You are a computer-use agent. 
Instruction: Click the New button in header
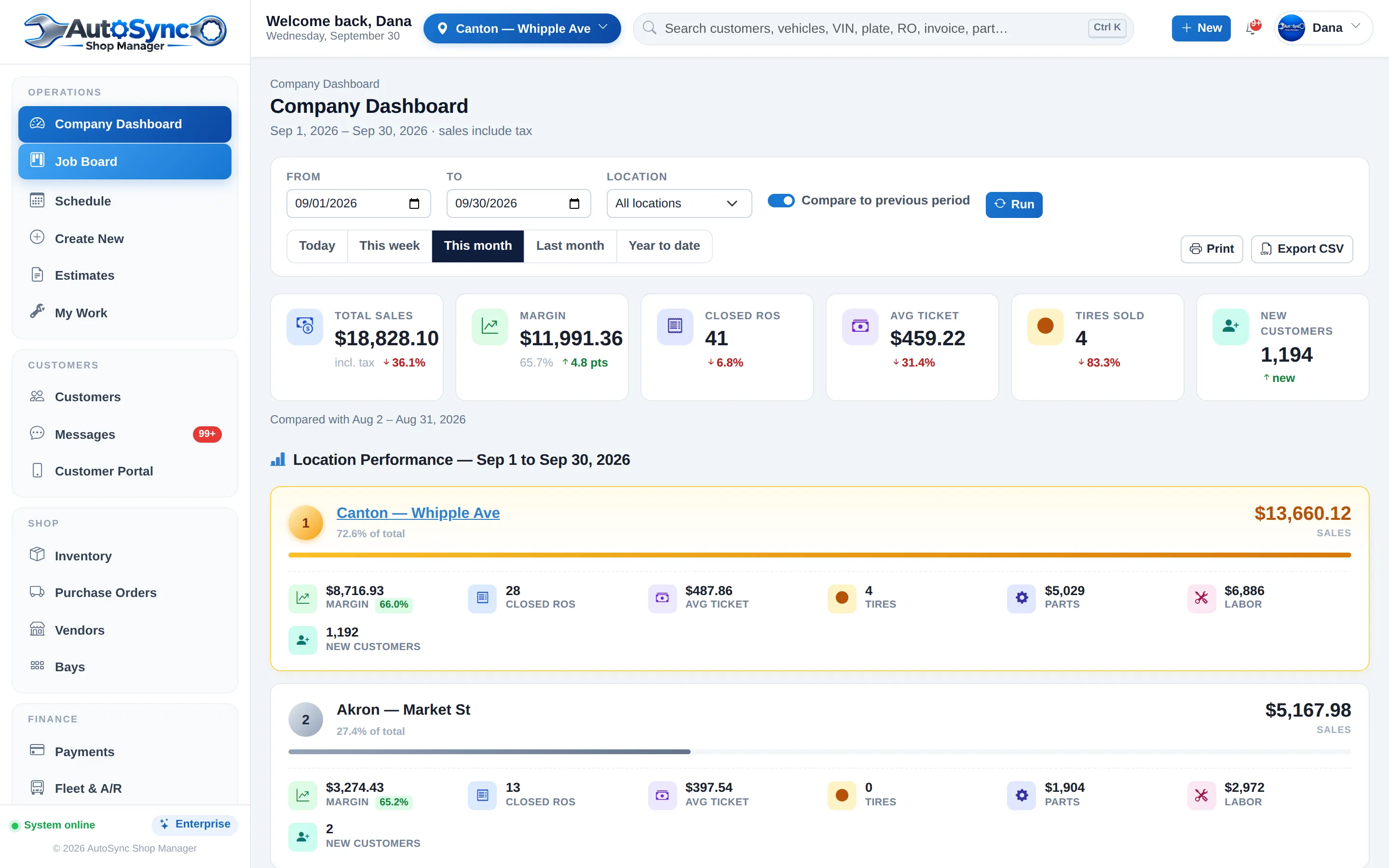tap(1201, 28)
